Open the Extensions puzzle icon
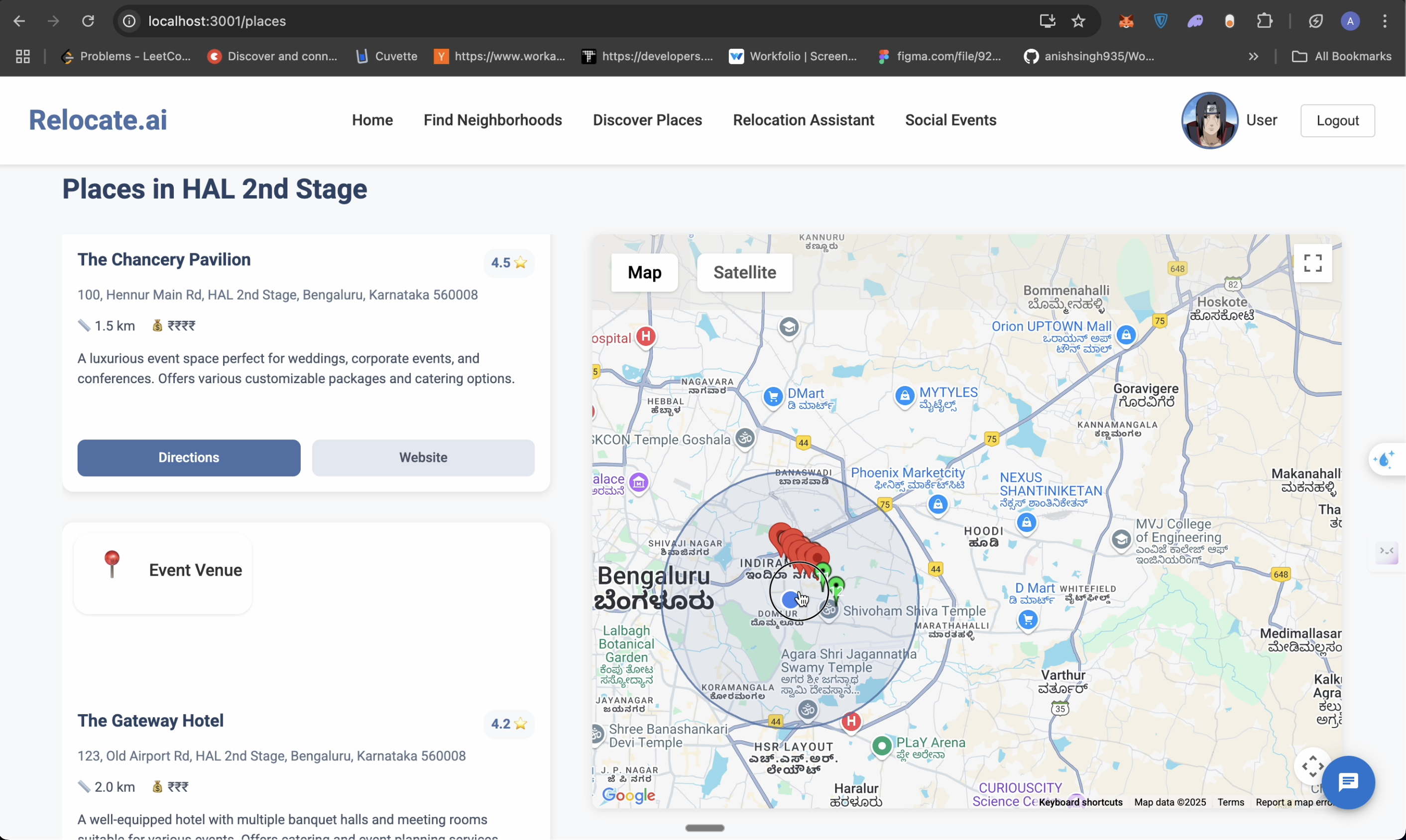 1265,21
